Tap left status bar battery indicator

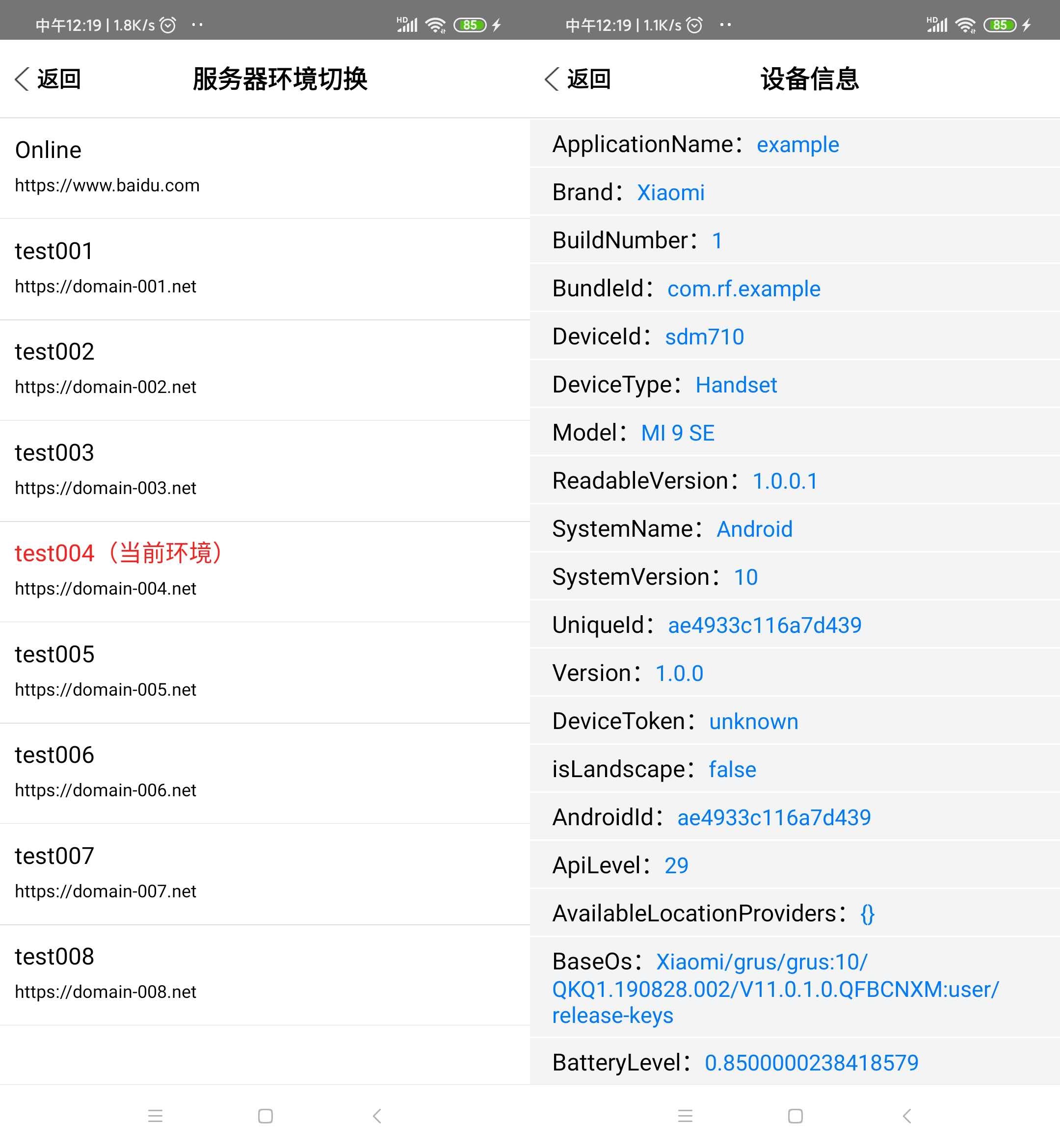[x=469, y=25]
